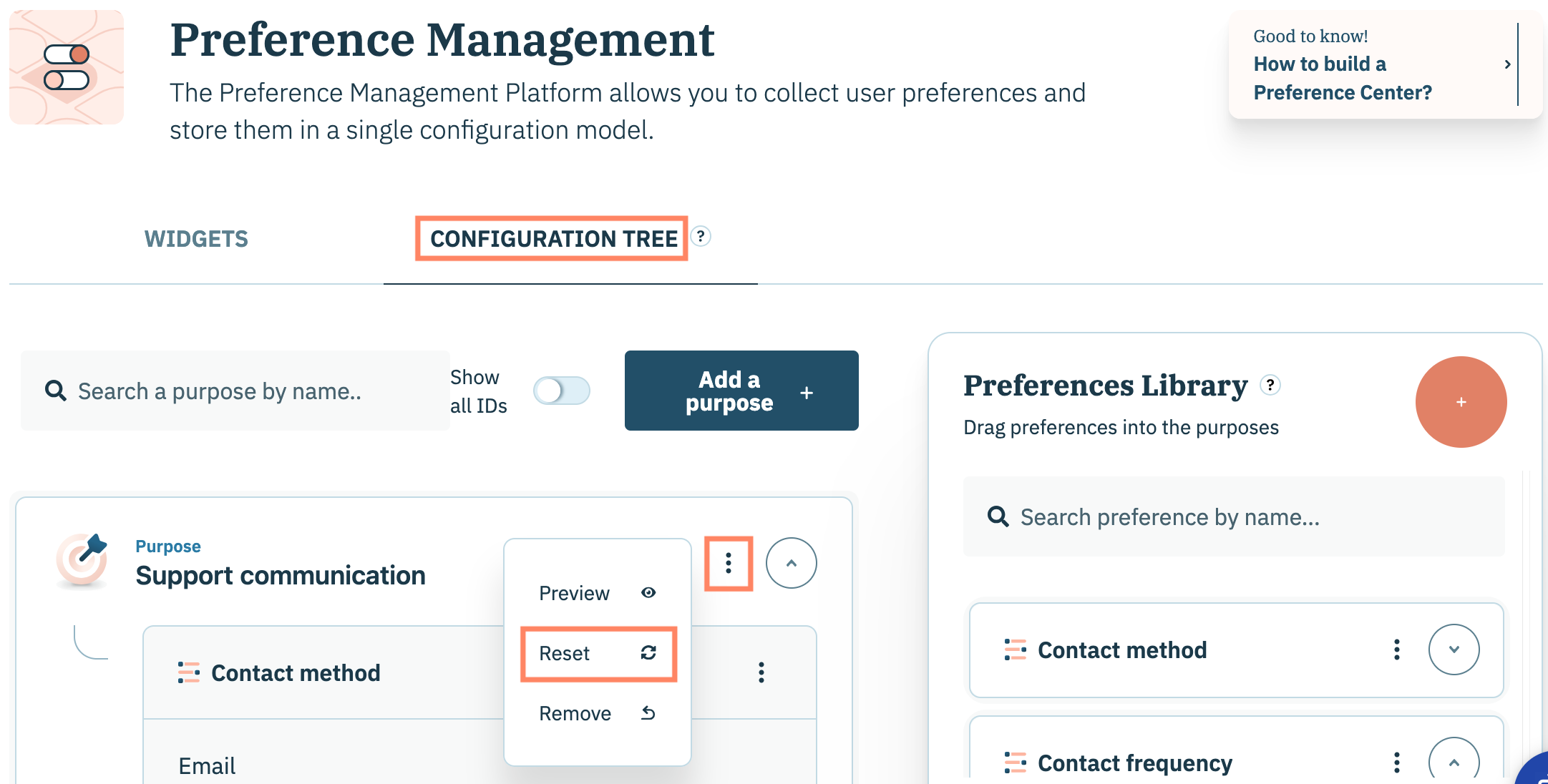Click the Add a purpose button
The height and width of the screenshot is (784, 1548).
pyautogui.click(x=741, y=391)
